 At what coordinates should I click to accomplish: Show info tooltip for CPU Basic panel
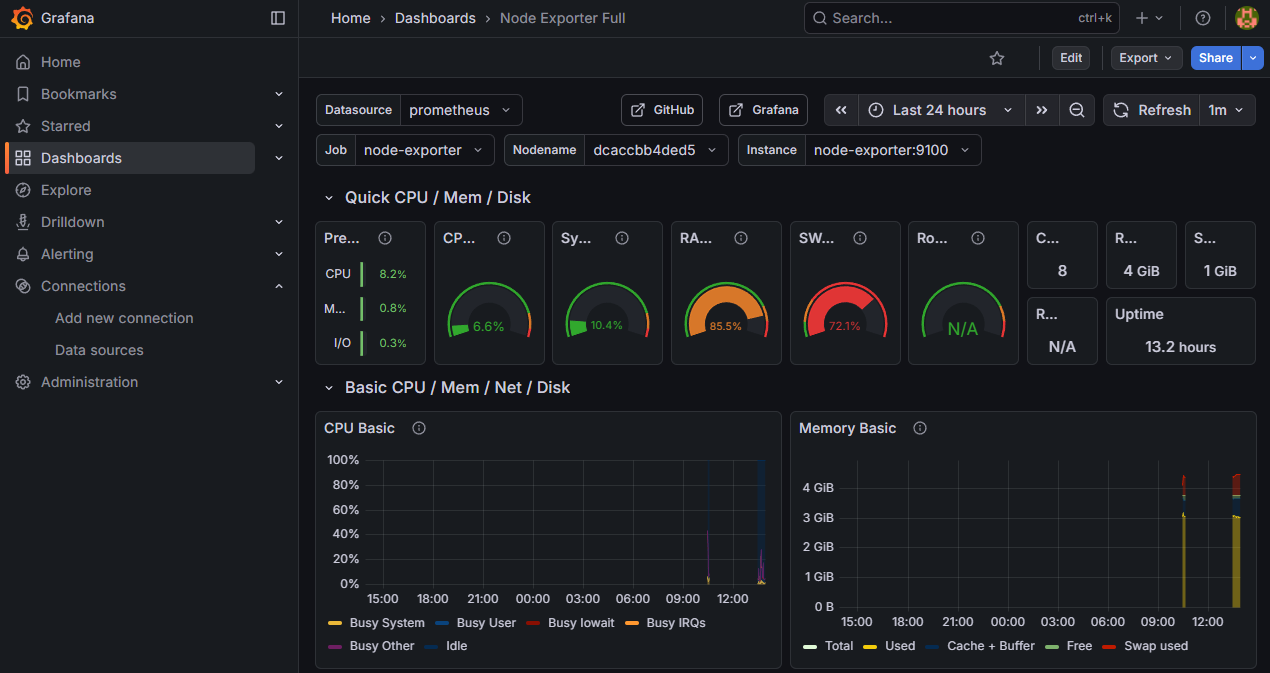pos(419,428)
